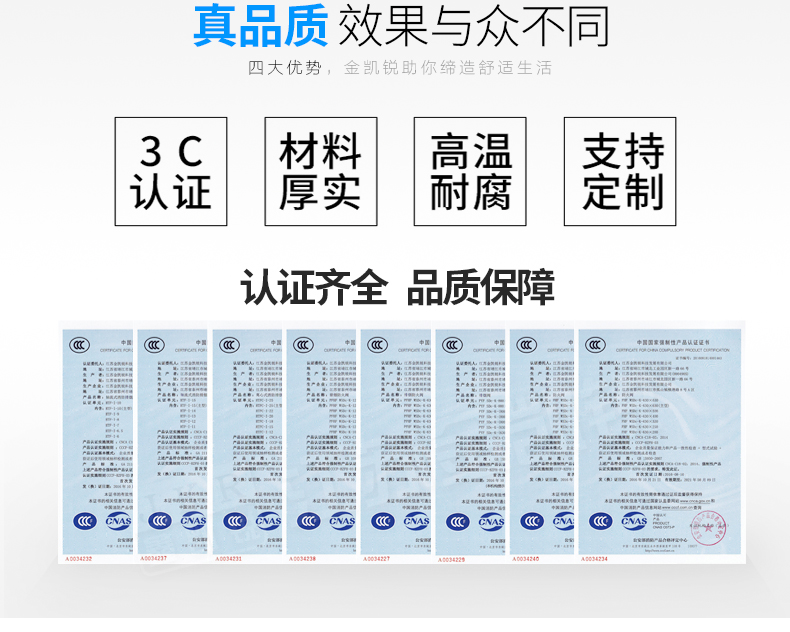Select the 材料厚实 feature box

coord(320,171)
